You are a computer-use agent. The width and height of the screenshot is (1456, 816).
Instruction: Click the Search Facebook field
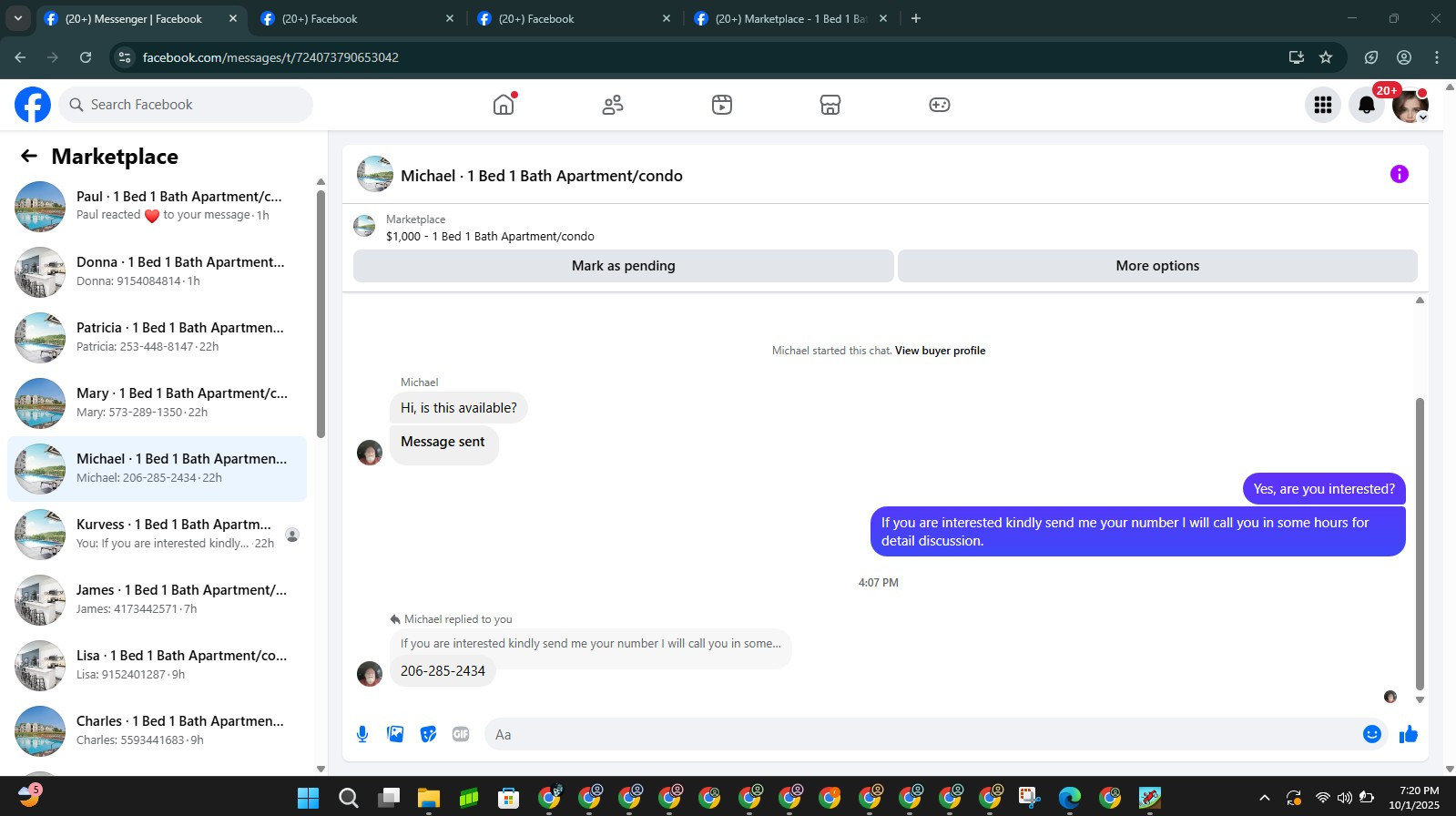pos(186,105)
